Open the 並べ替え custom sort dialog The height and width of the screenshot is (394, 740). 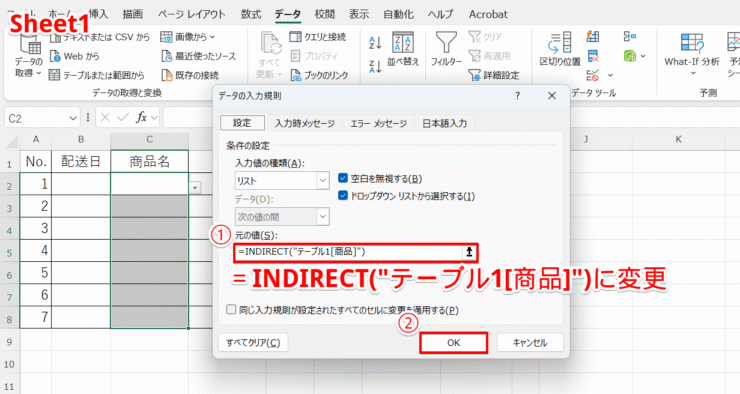[x=403, y=49]
